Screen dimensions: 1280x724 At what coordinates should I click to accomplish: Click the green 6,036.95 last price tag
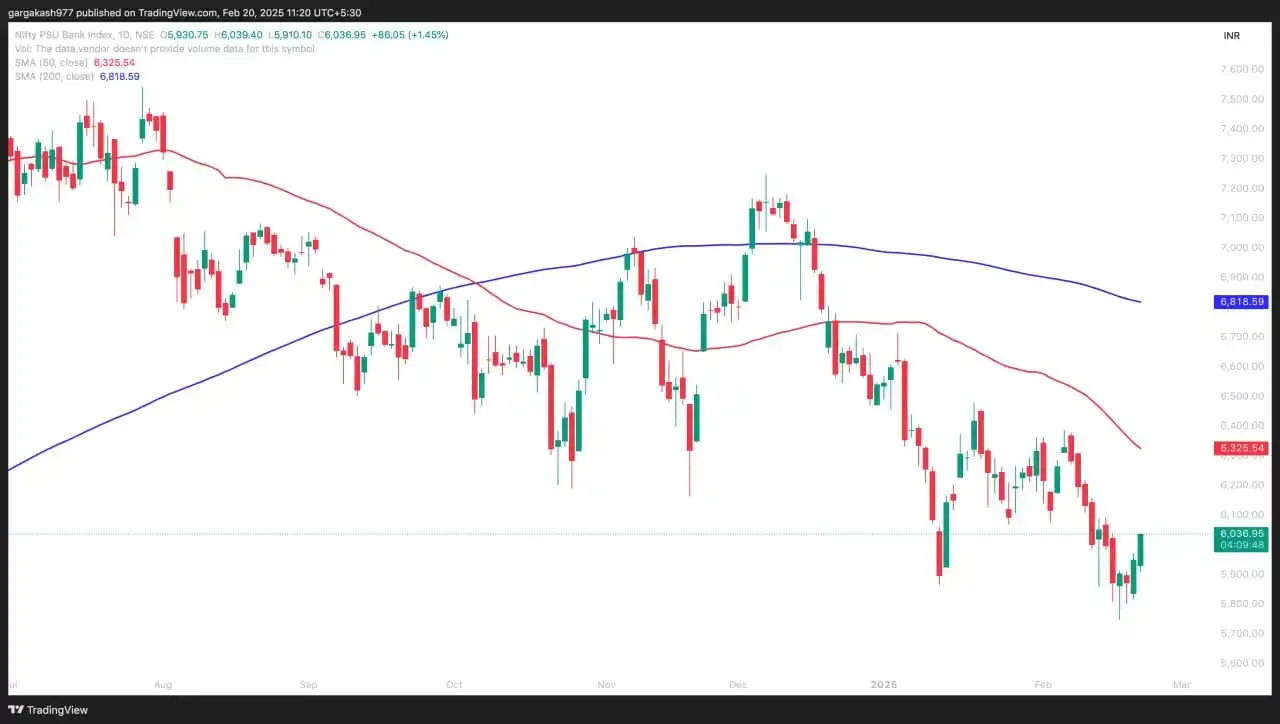[1241, 534]
